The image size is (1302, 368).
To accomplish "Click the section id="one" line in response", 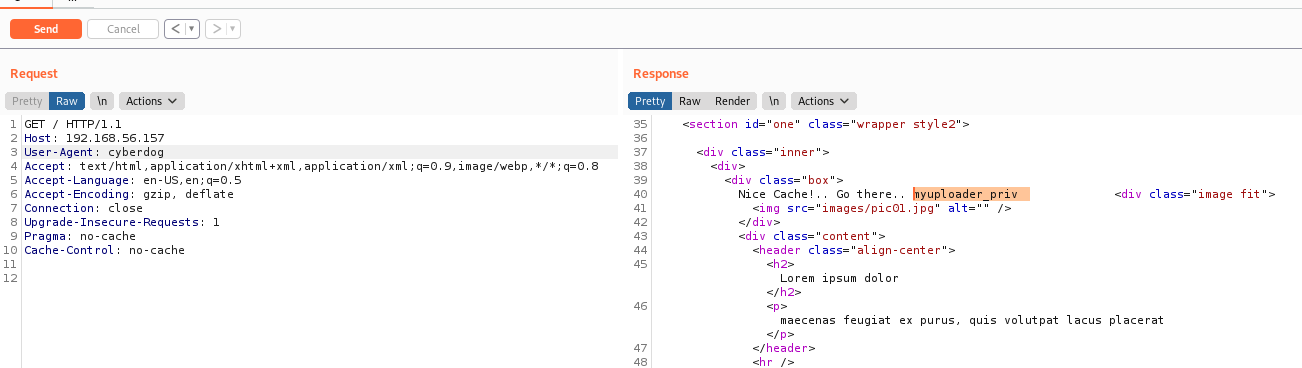I will [x=826, y=124].
